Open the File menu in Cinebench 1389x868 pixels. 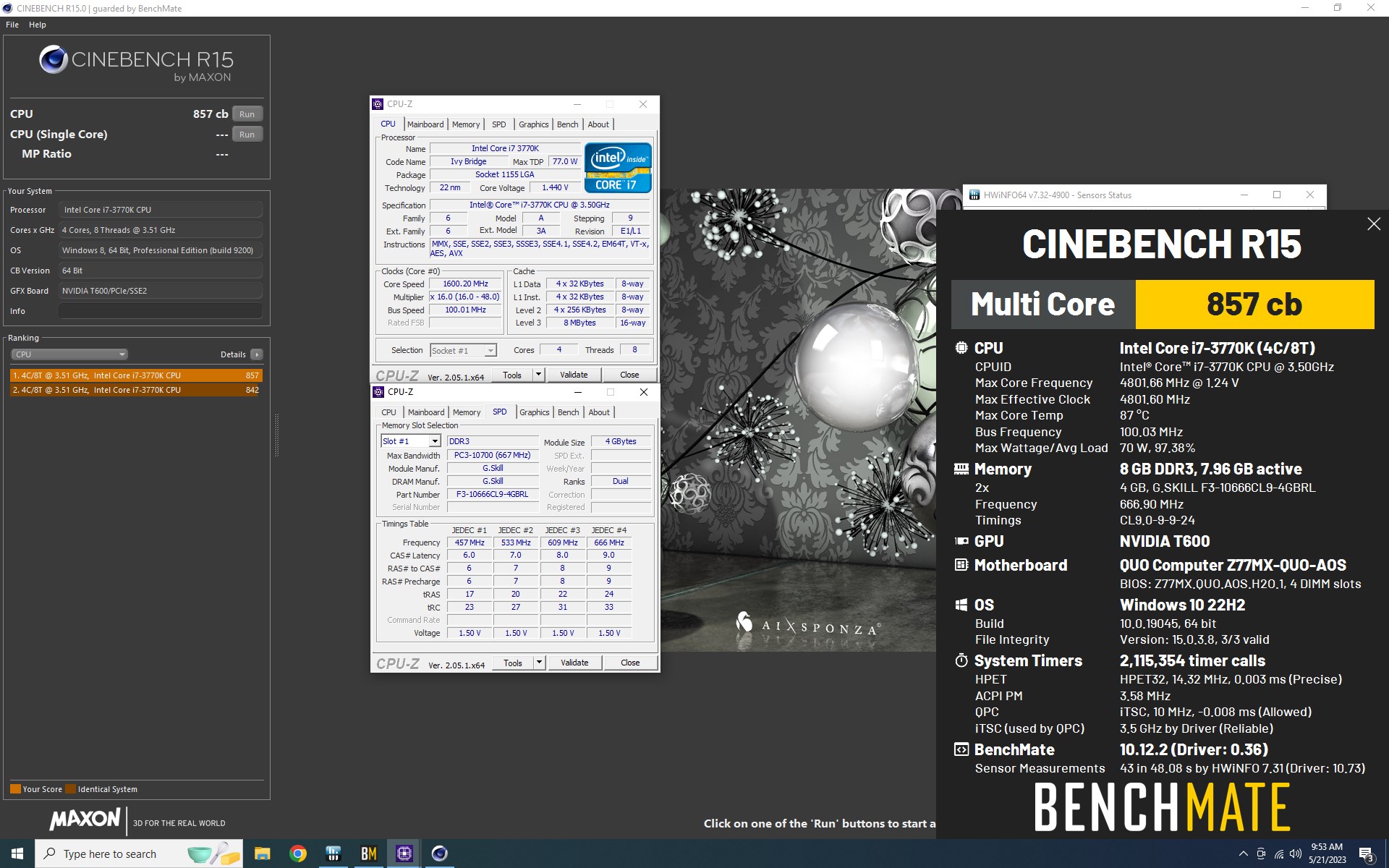12,25
